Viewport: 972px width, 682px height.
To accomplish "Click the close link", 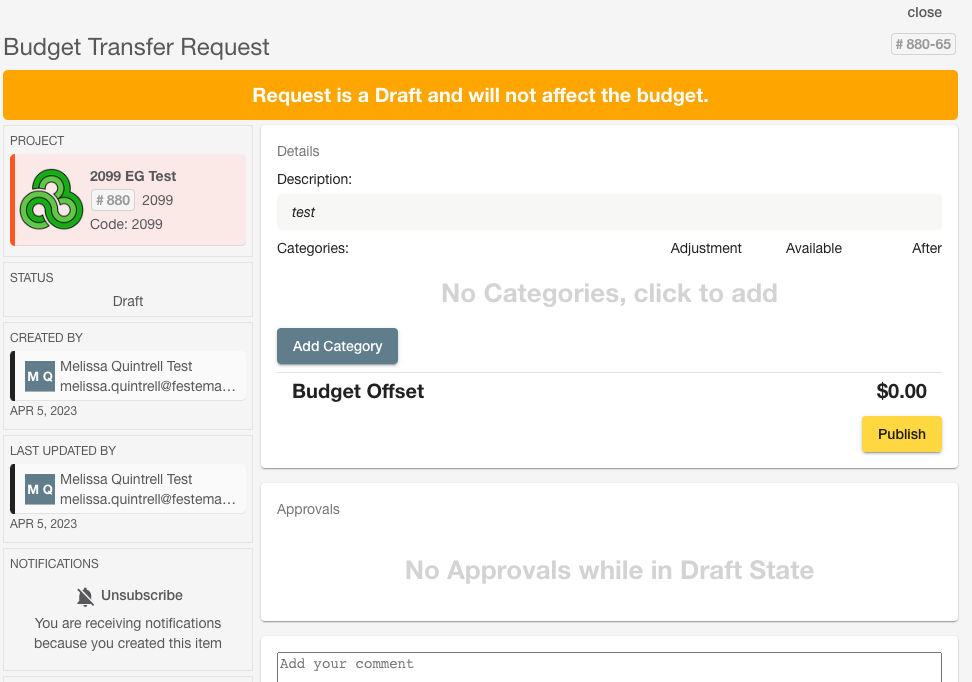I will point(924,12).
